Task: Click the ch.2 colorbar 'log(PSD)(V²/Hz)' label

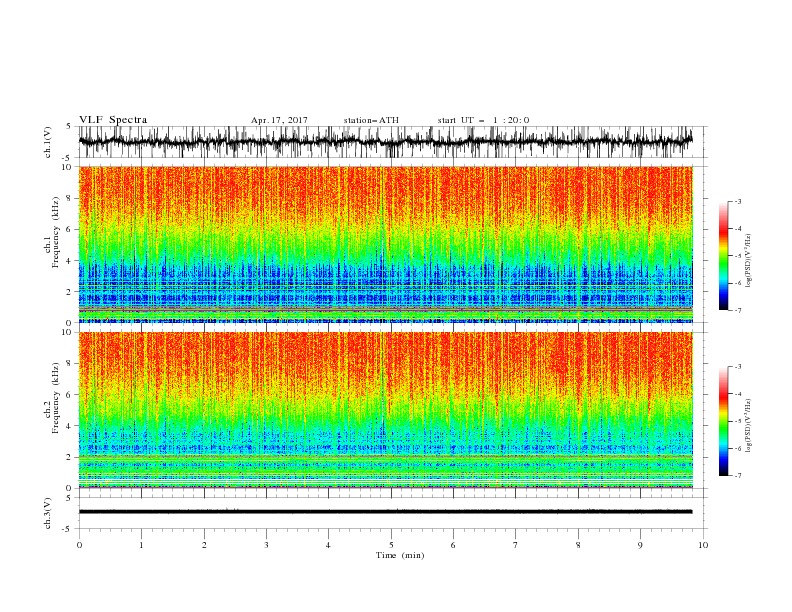Action: pyautogui.click(x=748, y=425)
